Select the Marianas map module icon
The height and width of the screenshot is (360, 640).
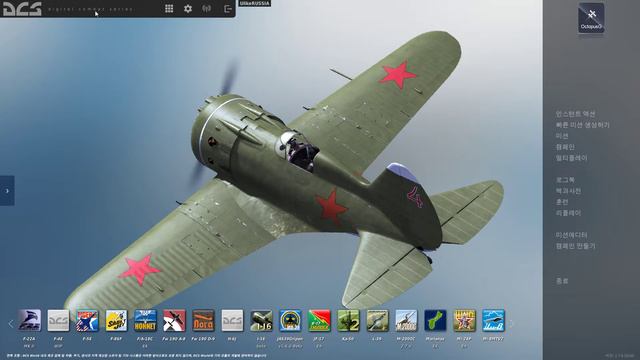[x=435, y=320]
